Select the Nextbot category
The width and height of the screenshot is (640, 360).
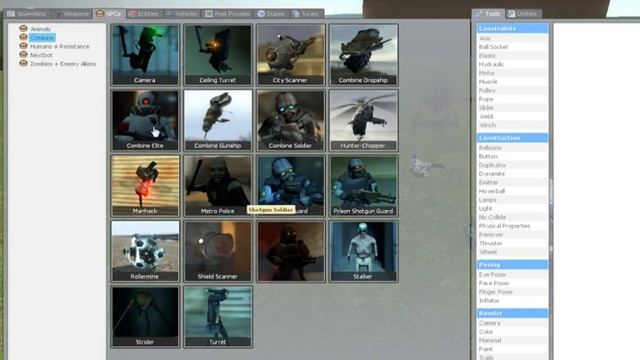tap(41, 55)
